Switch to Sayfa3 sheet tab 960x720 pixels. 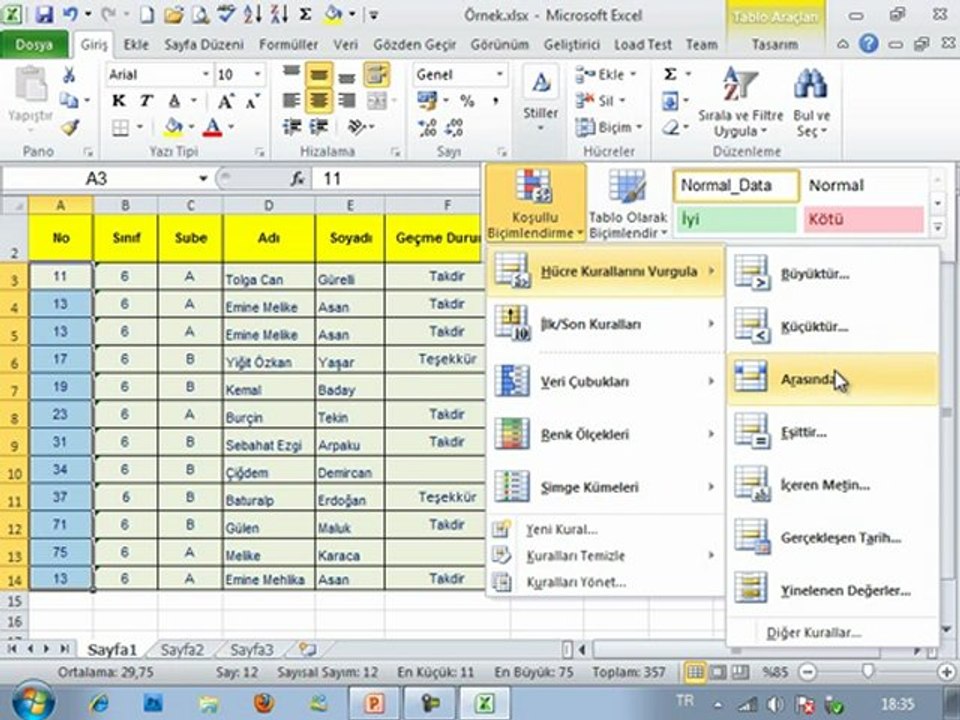tap(252, 650)
